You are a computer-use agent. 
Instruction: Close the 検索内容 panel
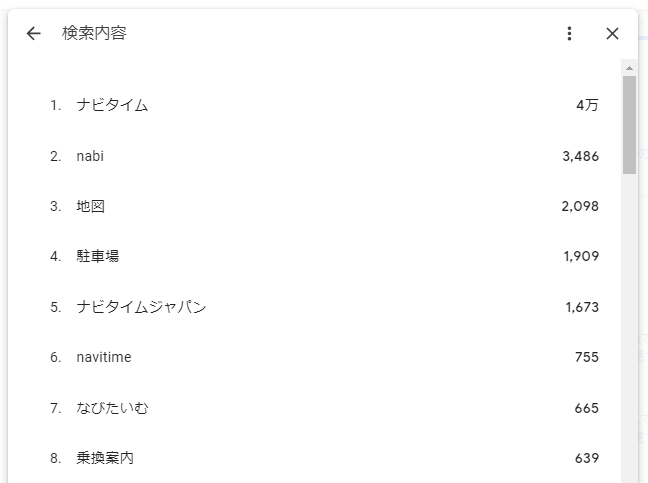tap(612, 33)
